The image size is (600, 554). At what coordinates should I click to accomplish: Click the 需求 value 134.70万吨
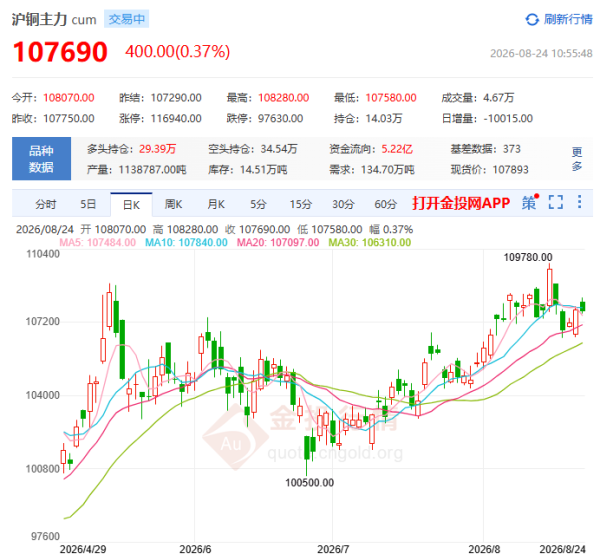(x=388, y=169)
